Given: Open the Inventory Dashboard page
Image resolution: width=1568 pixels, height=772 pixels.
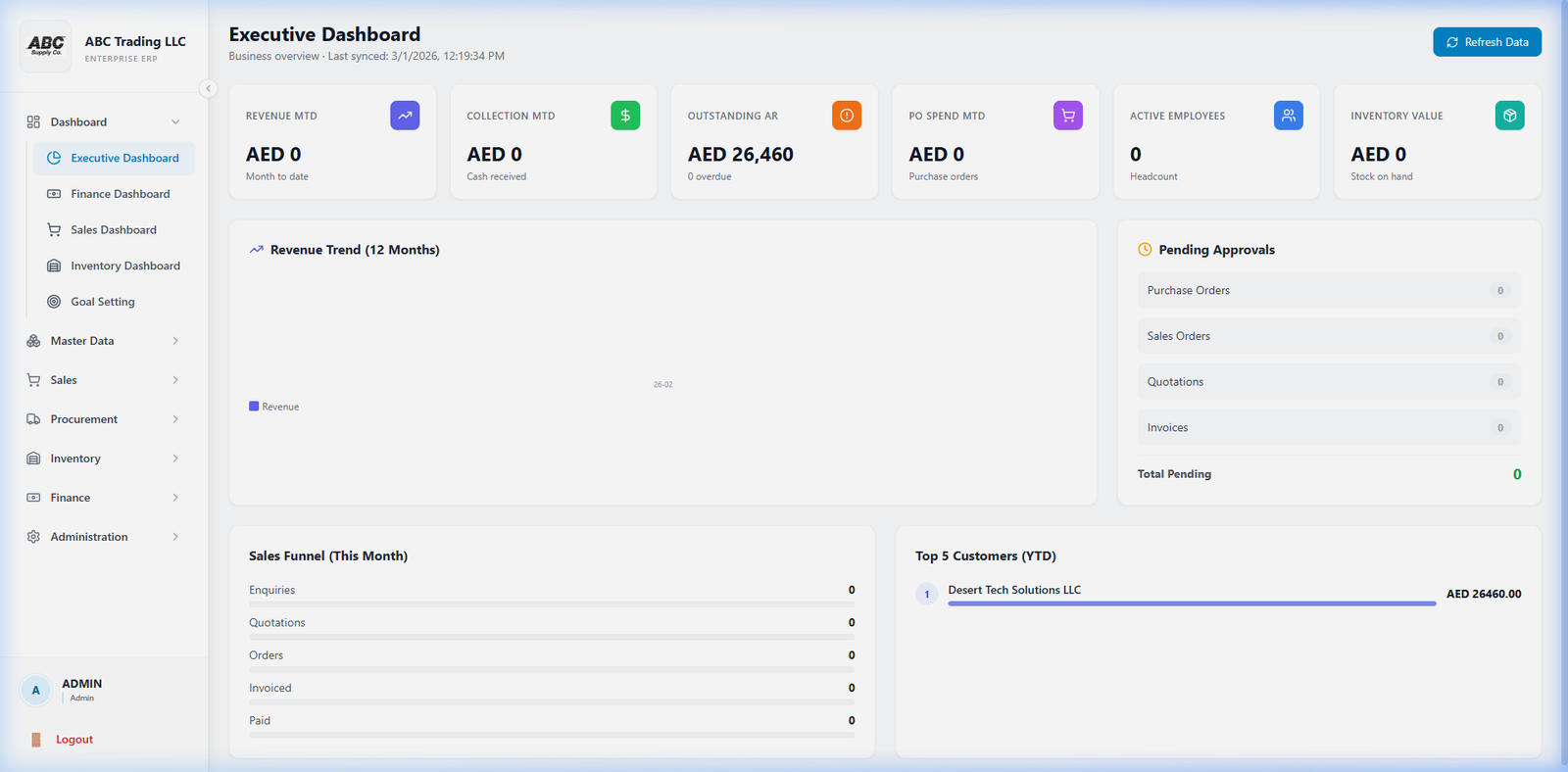Looking at the screenshot, I should (114, 265).
